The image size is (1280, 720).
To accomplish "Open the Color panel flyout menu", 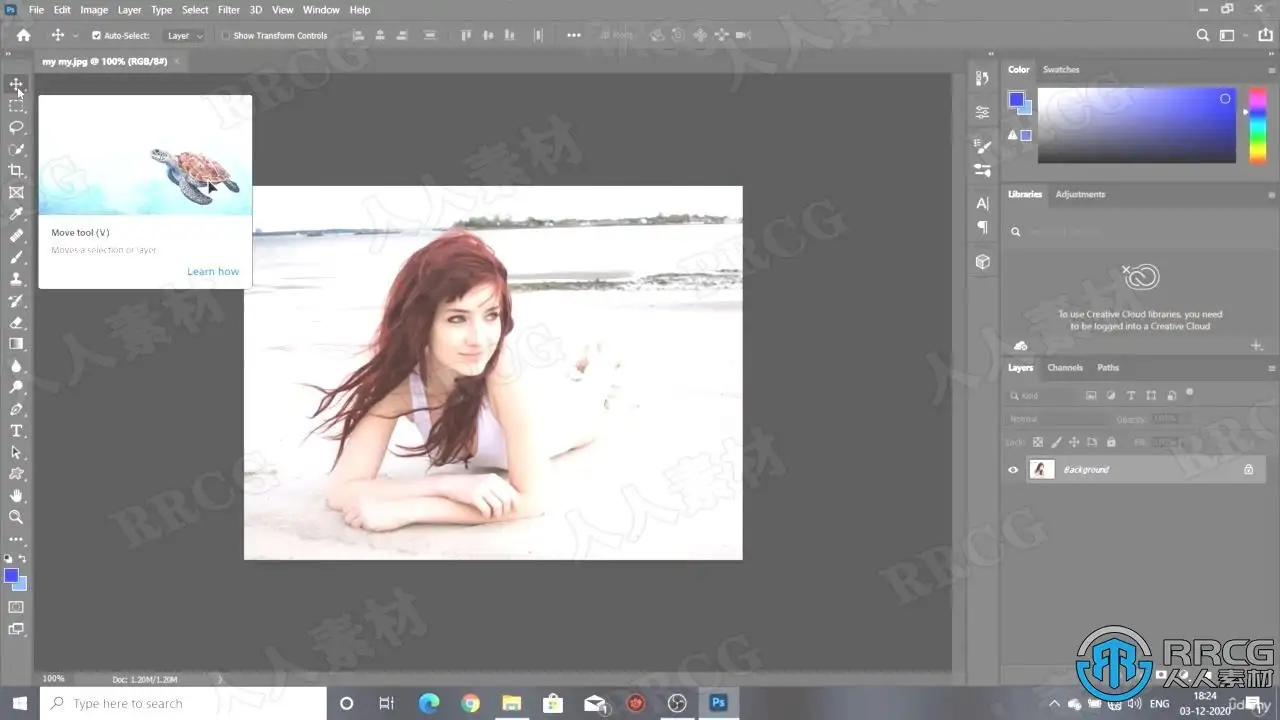I will click(x=1271, y=70).
